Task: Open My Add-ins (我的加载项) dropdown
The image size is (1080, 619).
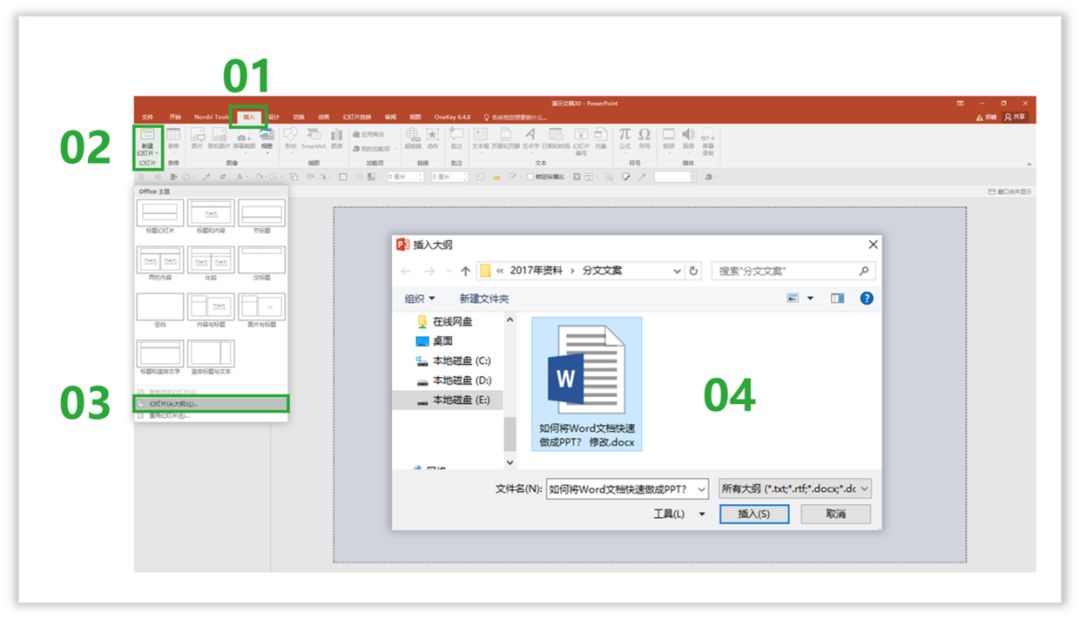Action: pos(375,148)
